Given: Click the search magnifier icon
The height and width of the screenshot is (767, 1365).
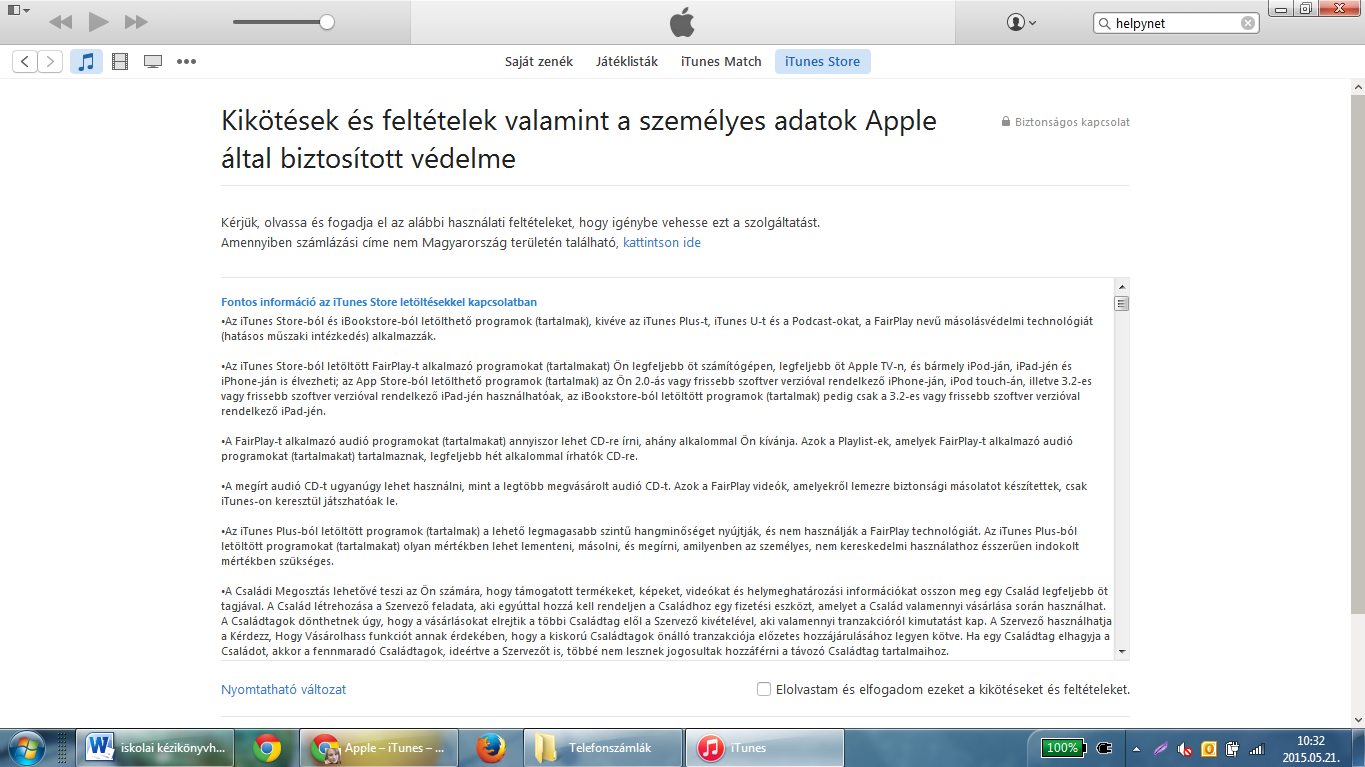Looking at the screenshot, I should (x=1105, y=23).
